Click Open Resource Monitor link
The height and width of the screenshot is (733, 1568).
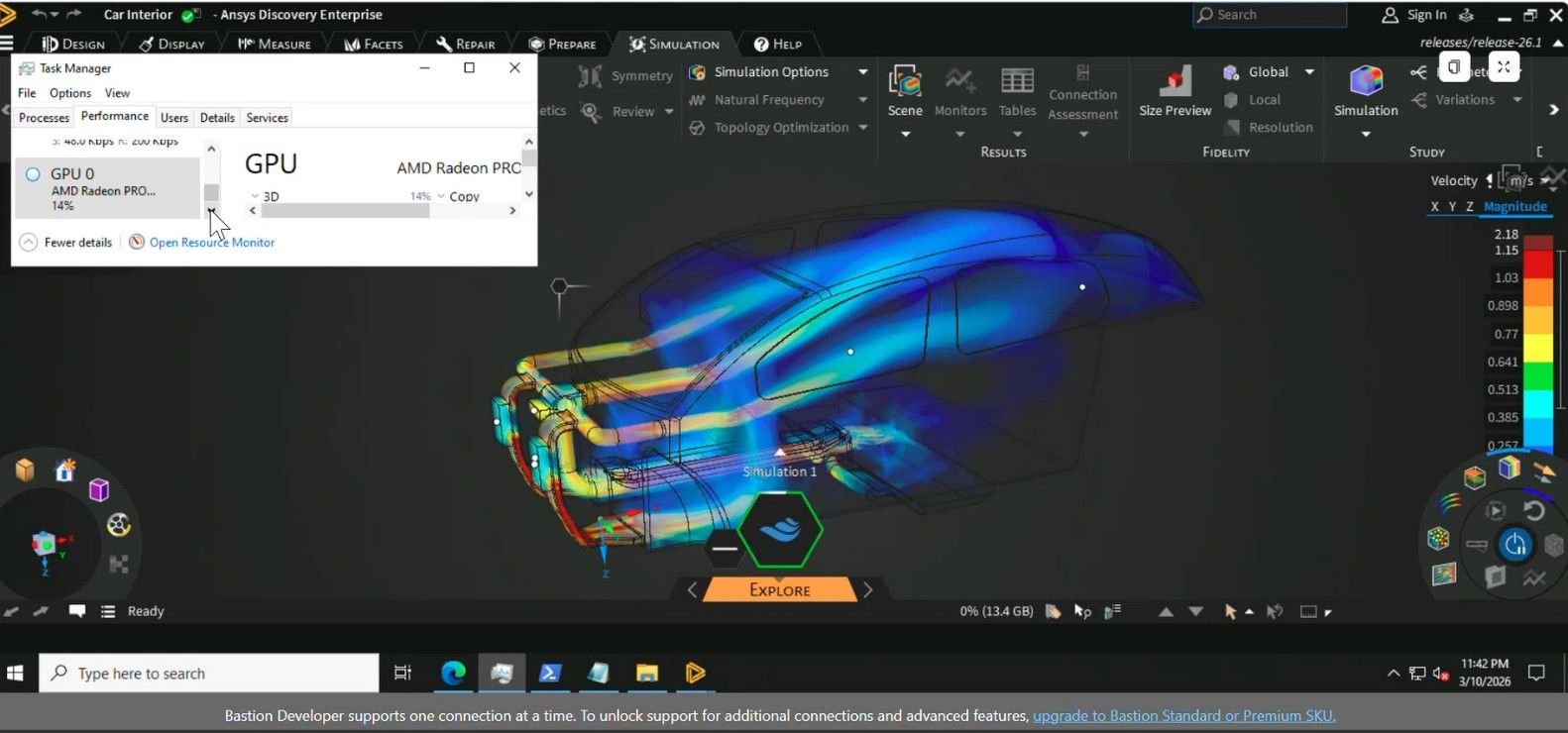[212, 243]
